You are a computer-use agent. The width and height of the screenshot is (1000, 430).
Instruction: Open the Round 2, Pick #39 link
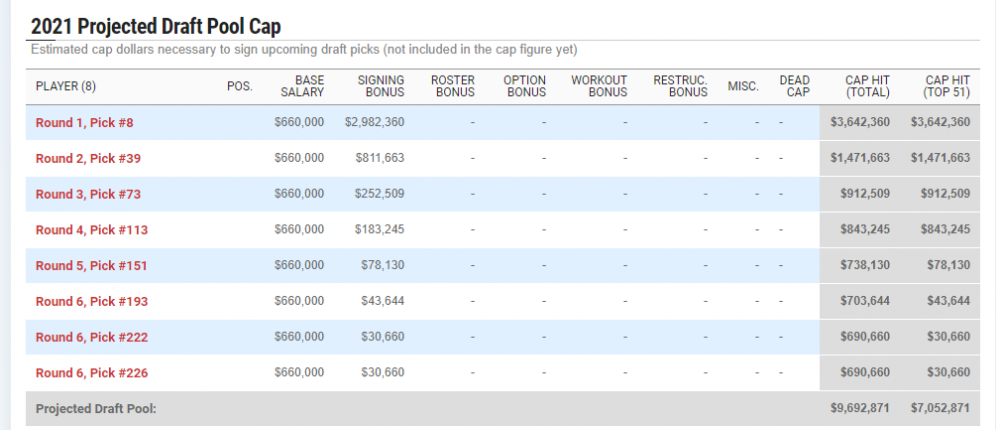pyautogui.click(x=88, y=158)
